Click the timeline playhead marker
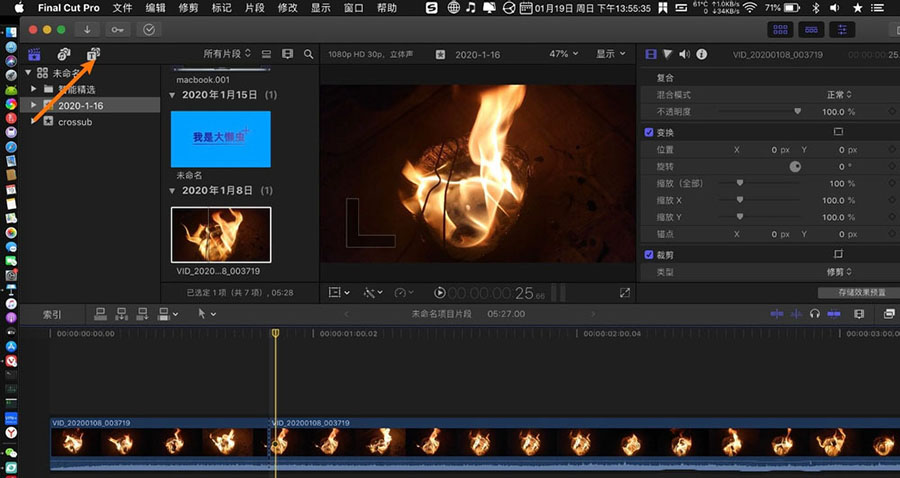 click(276, 333)
